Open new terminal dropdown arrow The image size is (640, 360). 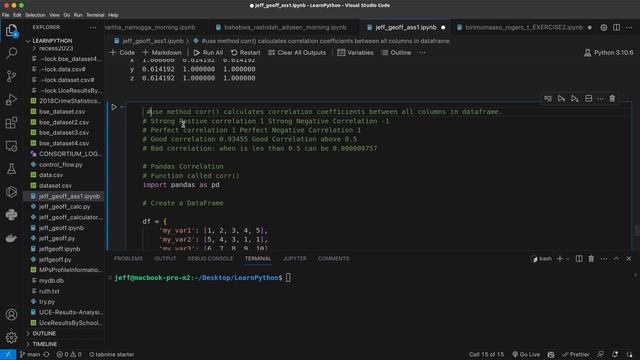click(x=567, y=259)
